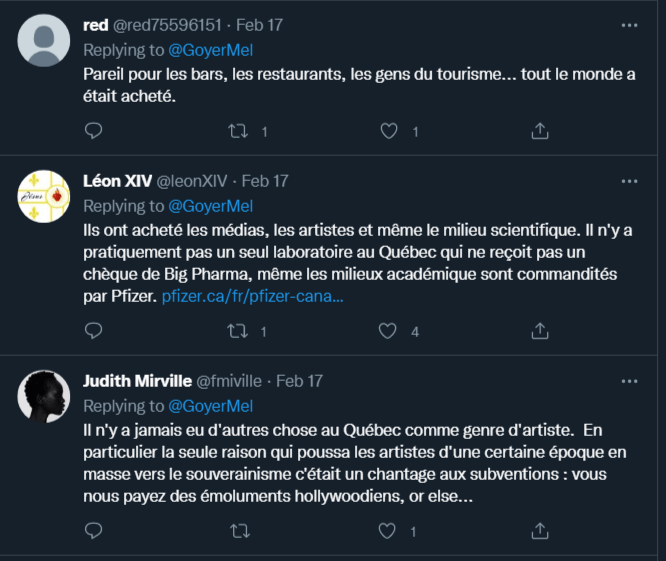Share Léon XIV's tweet
666x561 pixels.
[x=539, y=331]
